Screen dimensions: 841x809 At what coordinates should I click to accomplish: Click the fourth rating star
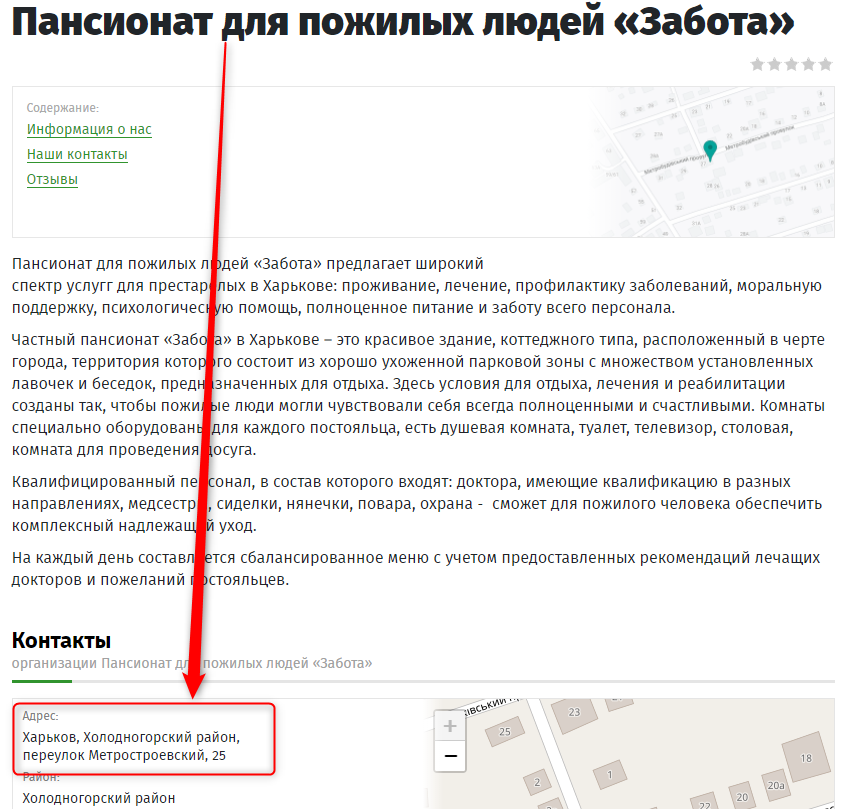point(808,64)
